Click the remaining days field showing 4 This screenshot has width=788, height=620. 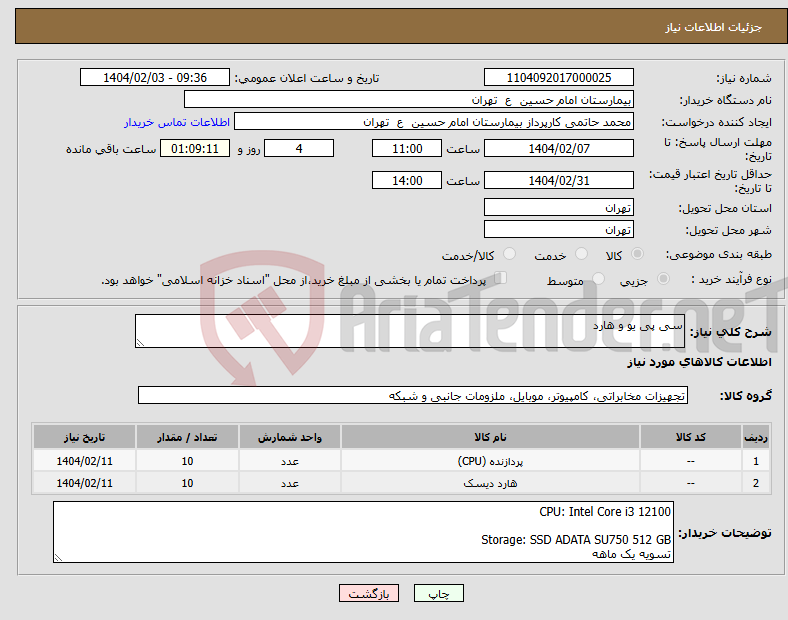[x=299, y=148]
